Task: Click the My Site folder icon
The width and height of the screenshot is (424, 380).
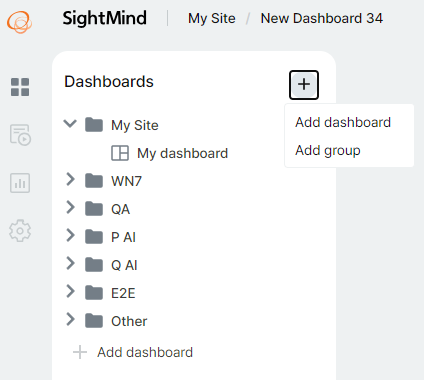Action: [x=94, y=125]
